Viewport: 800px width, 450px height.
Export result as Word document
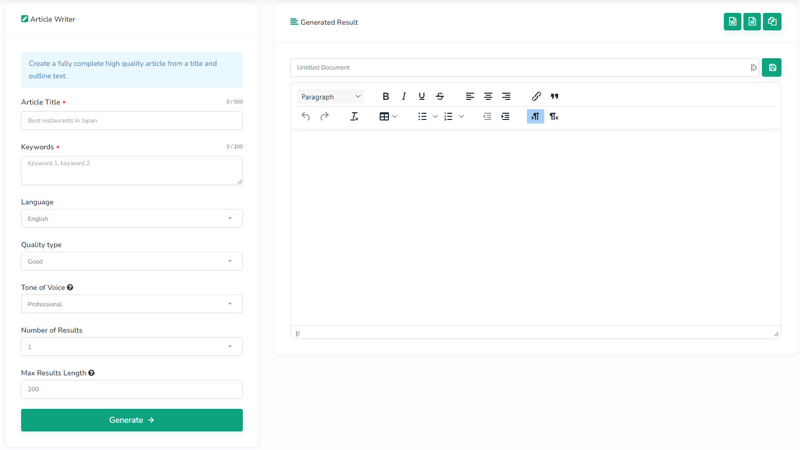pyautogui.click(x=732, y=21)
